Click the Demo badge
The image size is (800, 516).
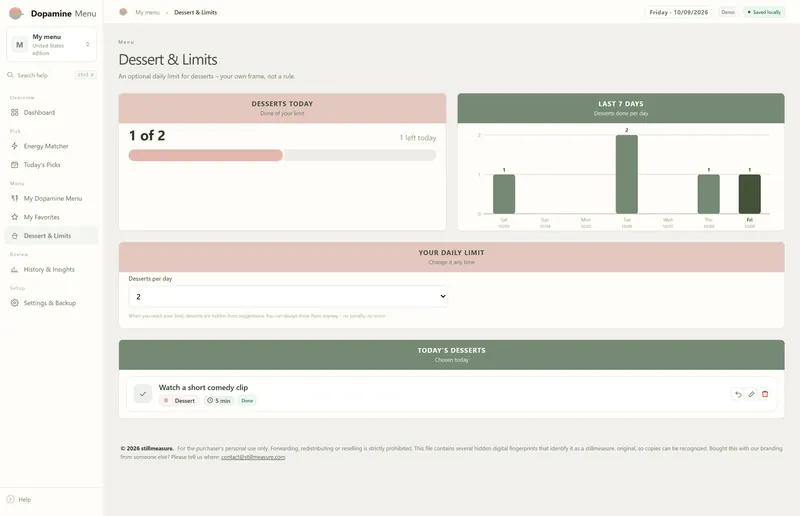click(728, 12)
